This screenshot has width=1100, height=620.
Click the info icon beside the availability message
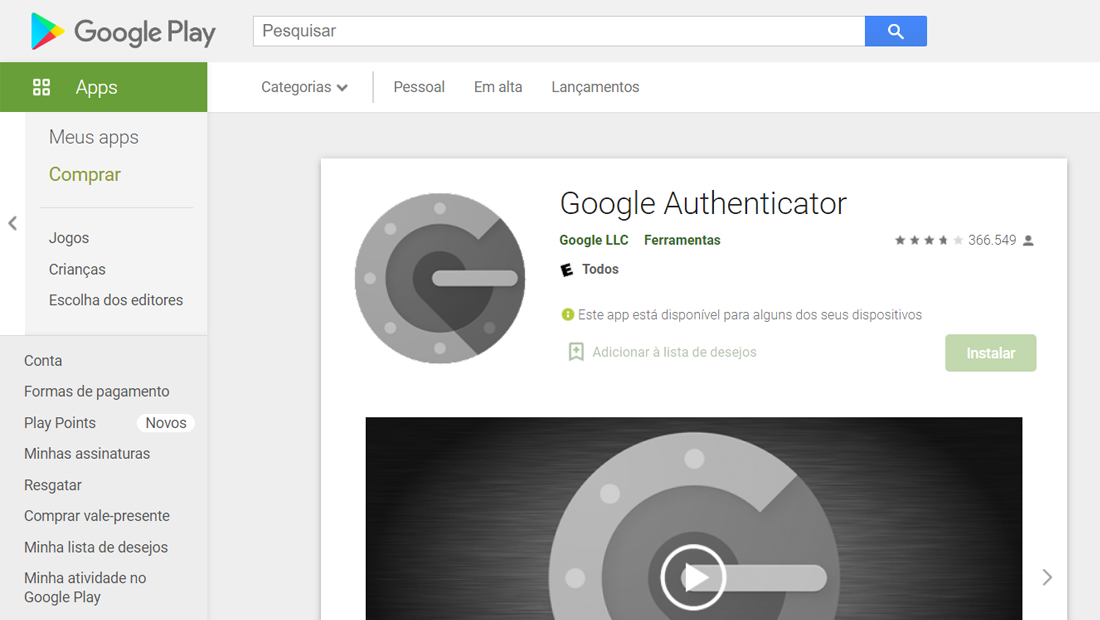pos(567,314)
